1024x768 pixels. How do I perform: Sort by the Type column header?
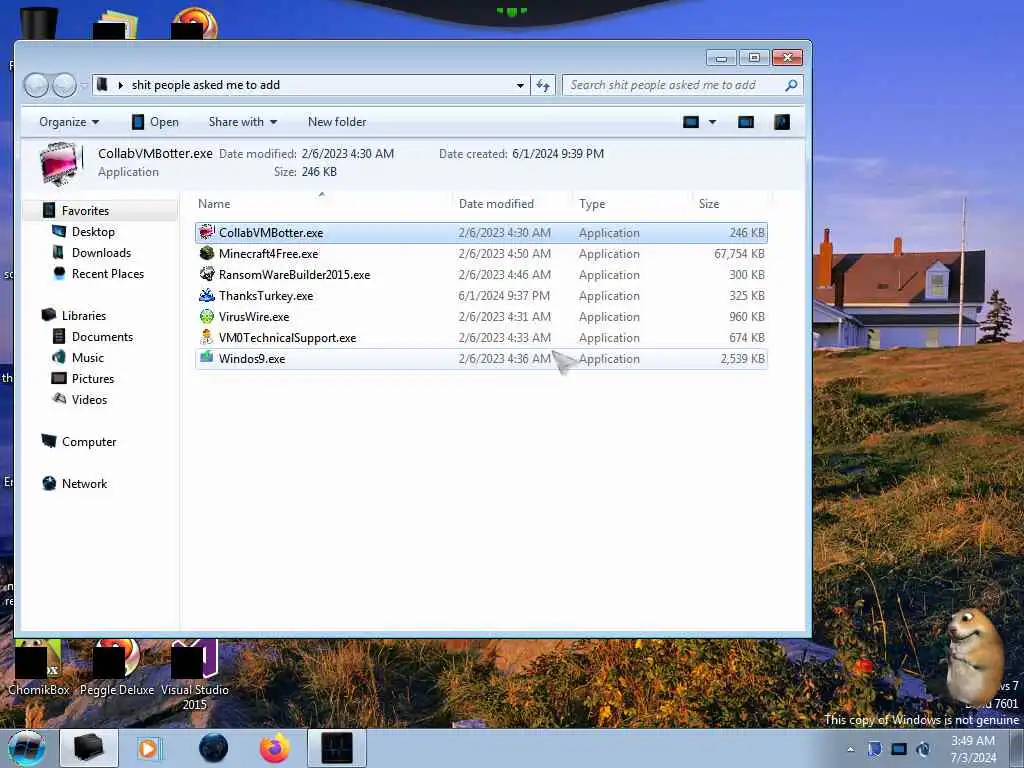[592, 204]
